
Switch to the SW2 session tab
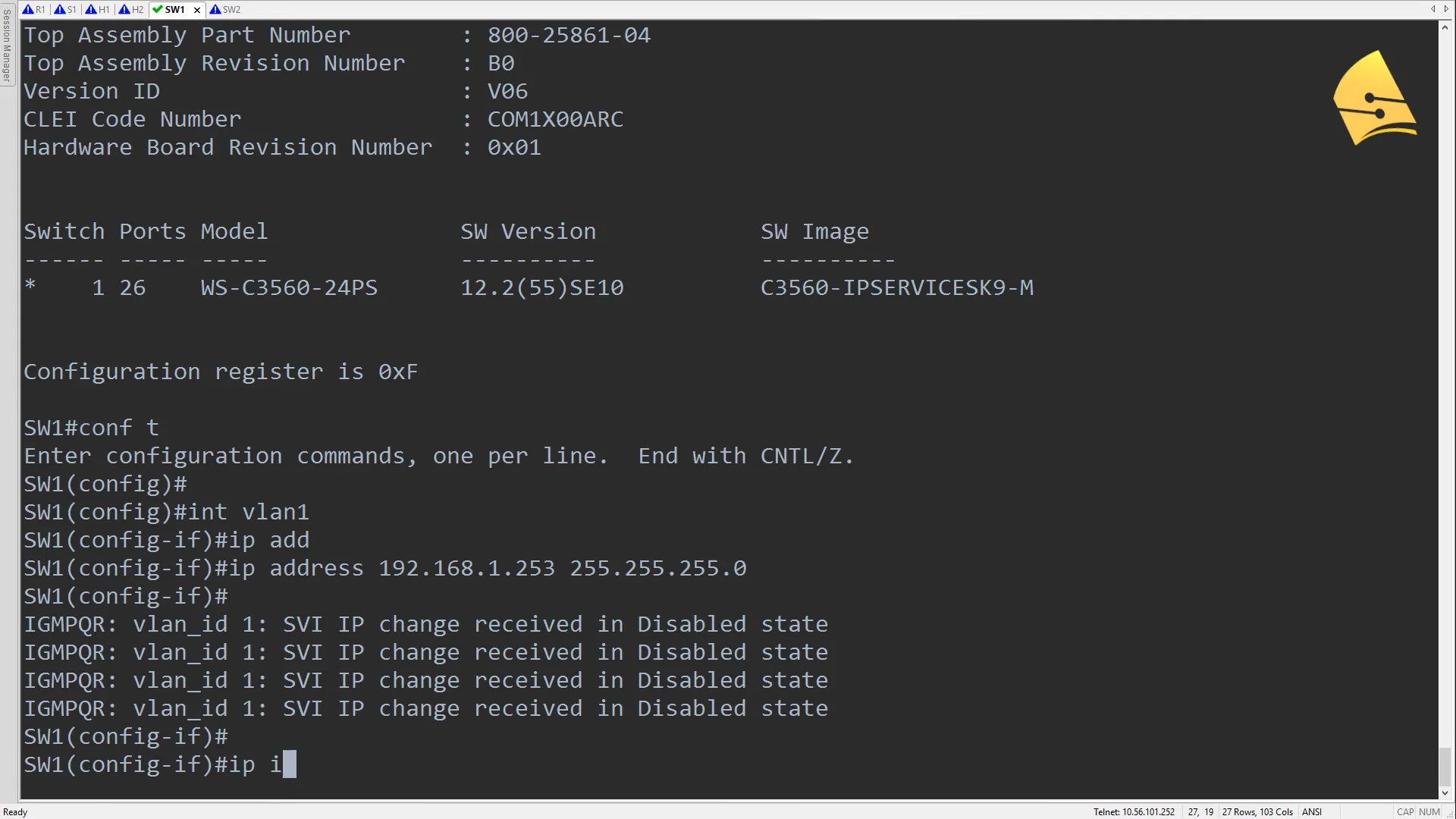tap(226, 10)
